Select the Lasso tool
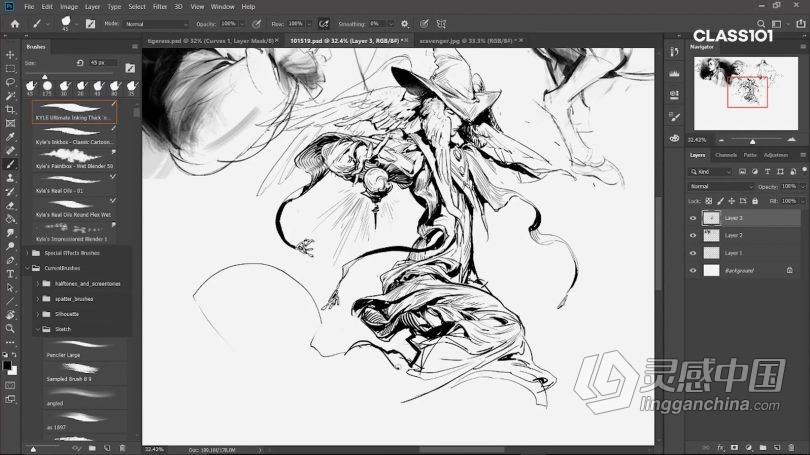The height and width of the screenshot is (455, 810). click(x=10, y=82)
